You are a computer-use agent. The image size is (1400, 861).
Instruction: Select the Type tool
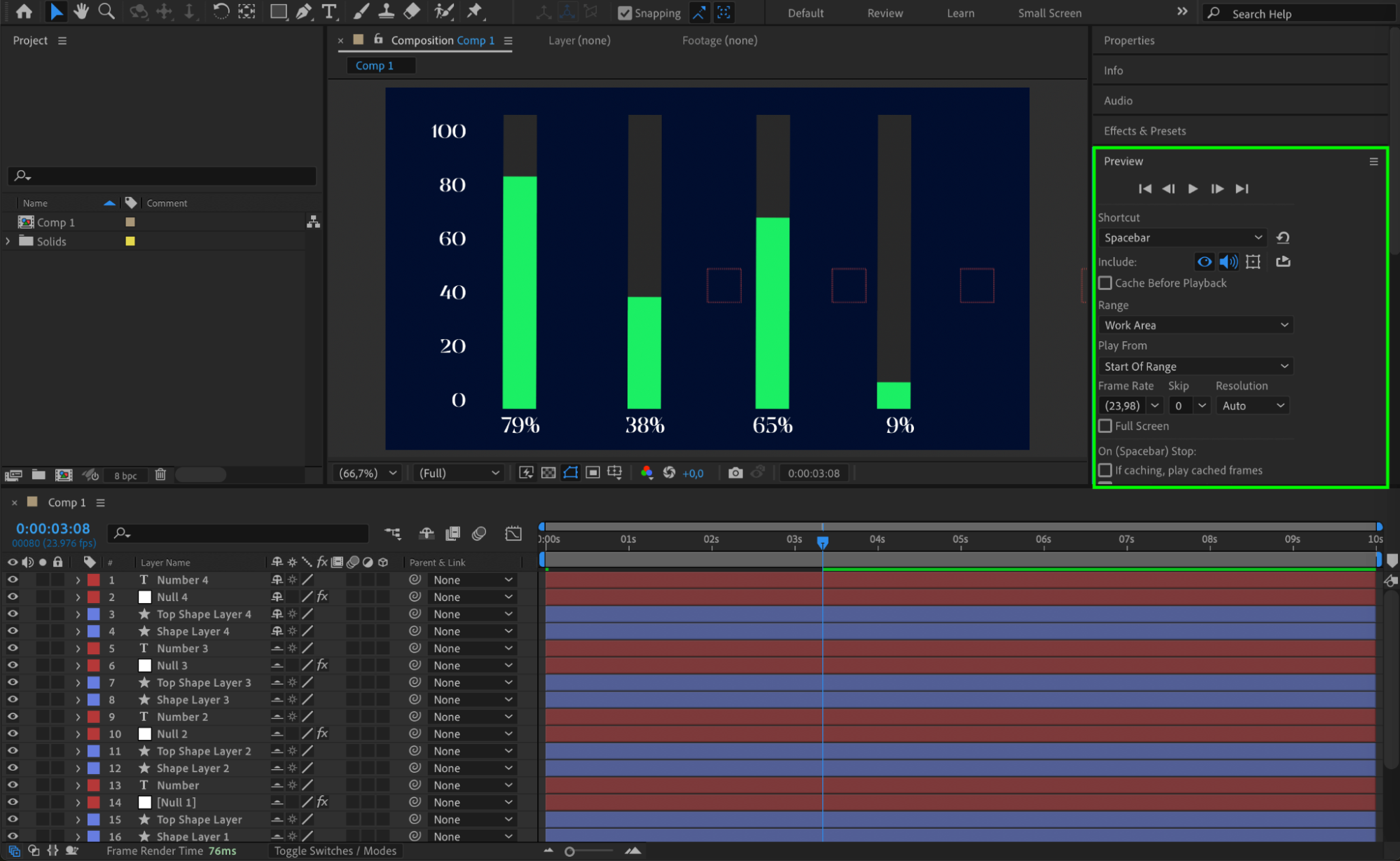click(x=328, y=11)
